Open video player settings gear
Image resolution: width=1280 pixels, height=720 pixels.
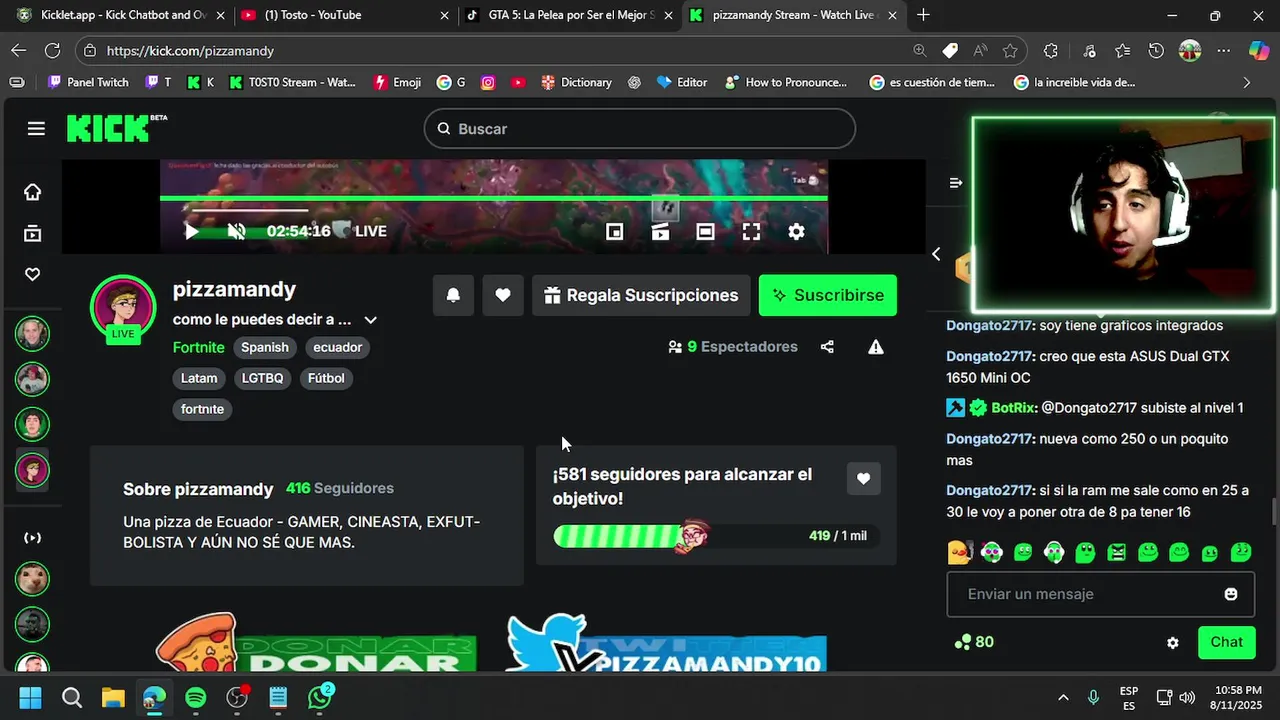[796, 231]
